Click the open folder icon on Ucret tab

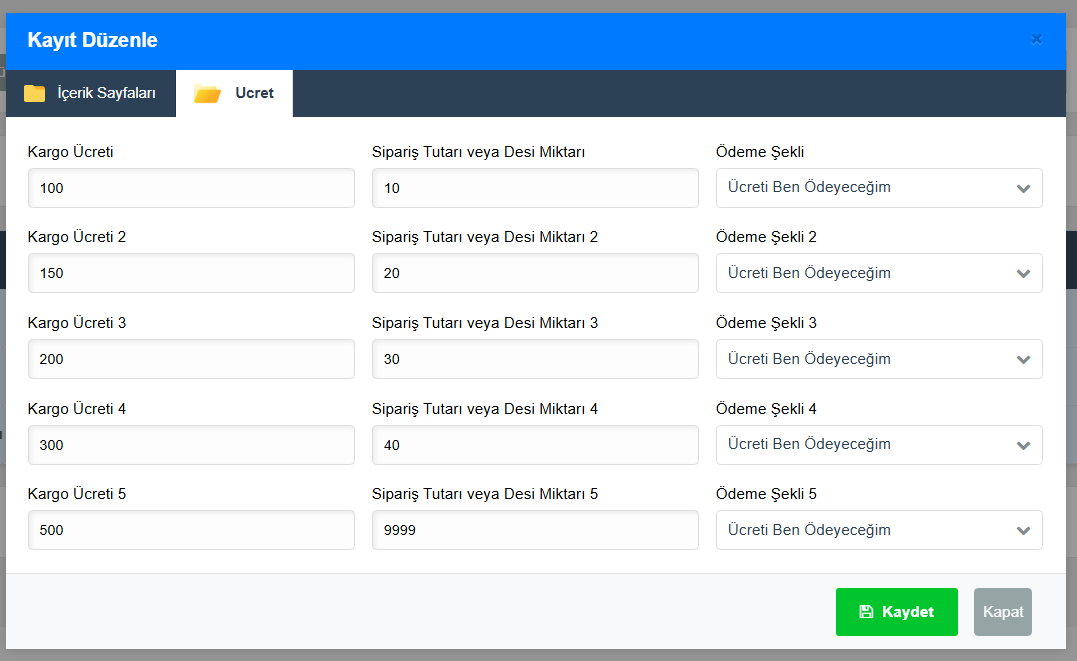tap(207, 94)
